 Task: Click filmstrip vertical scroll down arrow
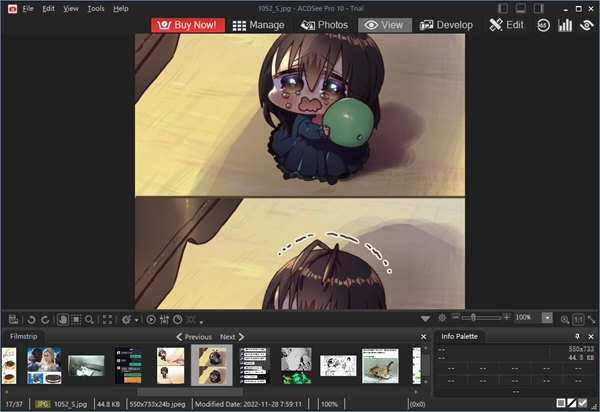pos(426,382)
